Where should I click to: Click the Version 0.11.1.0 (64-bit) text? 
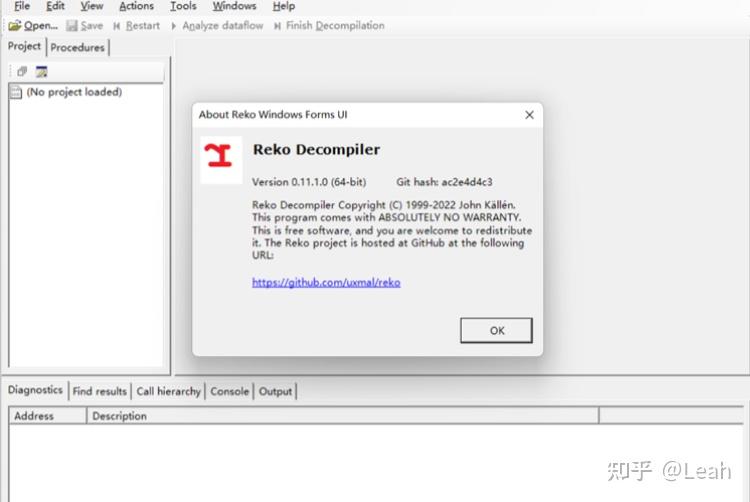[x=309, y=182]
